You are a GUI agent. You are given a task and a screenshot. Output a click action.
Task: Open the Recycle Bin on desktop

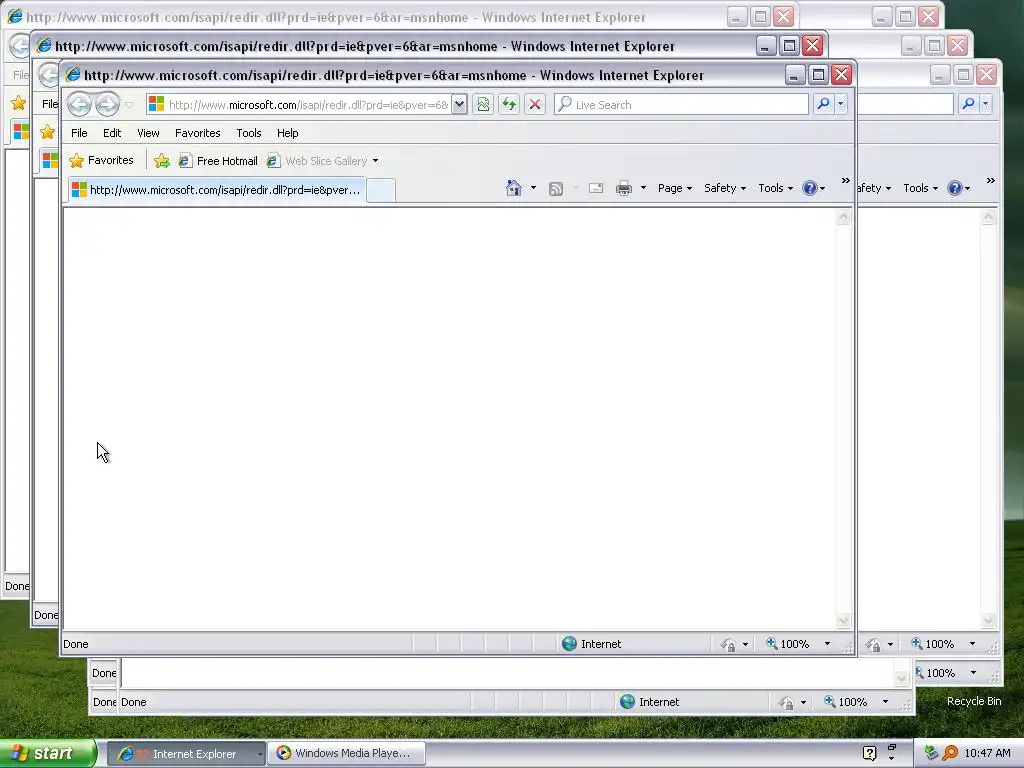click(974, 701)
